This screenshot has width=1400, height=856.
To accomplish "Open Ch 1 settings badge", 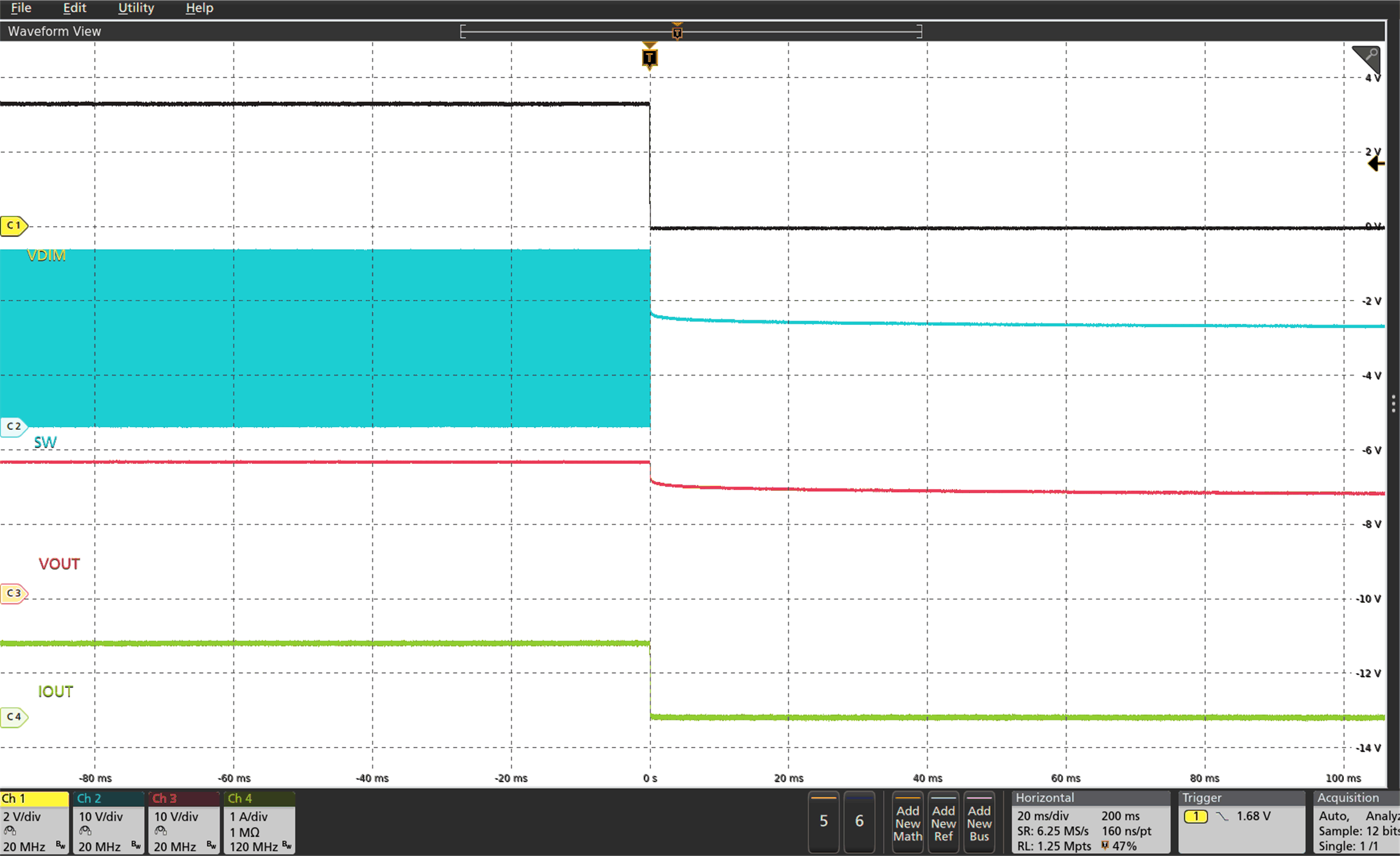I will 35,822.
